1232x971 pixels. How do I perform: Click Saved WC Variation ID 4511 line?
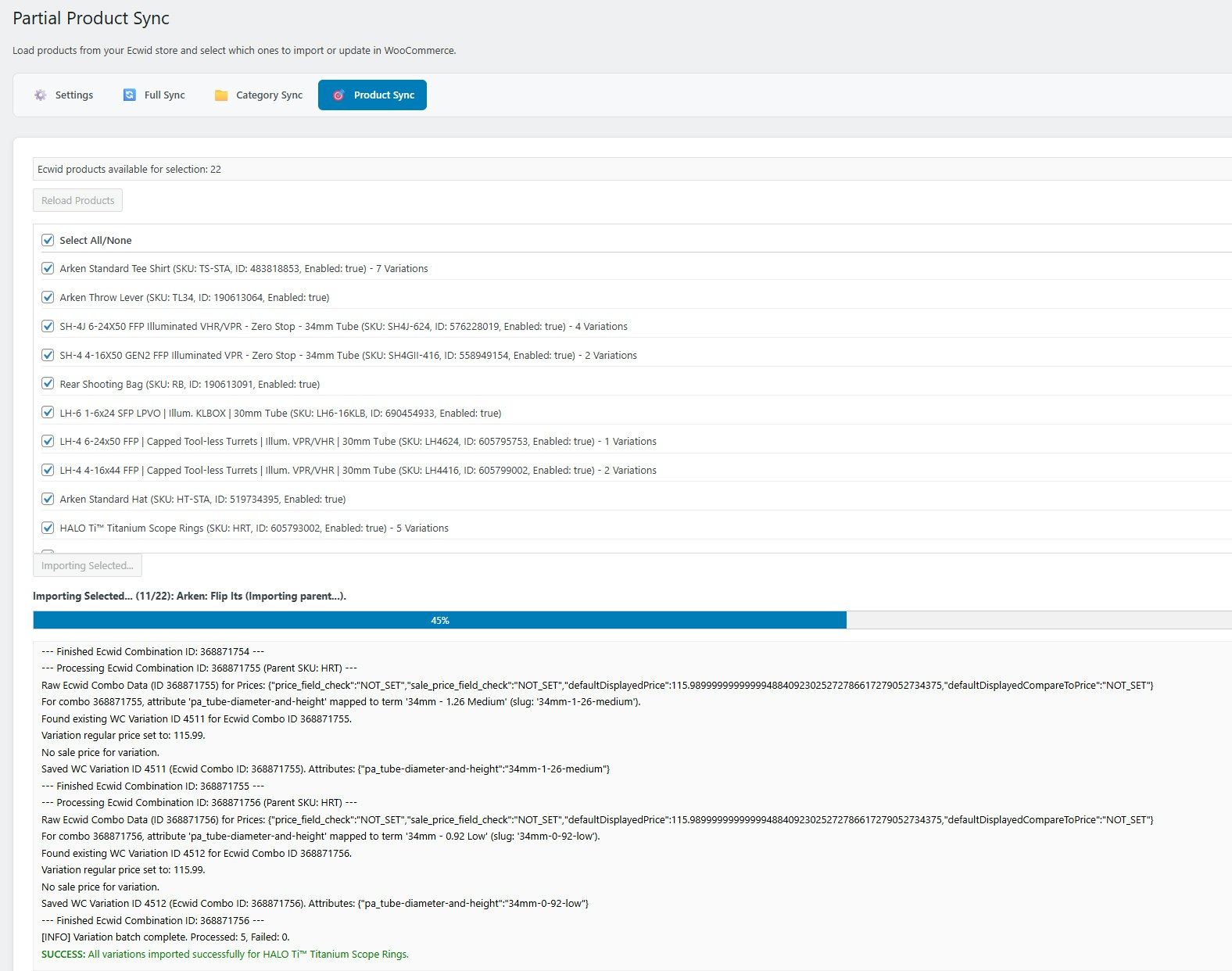(x=325, y=769)
